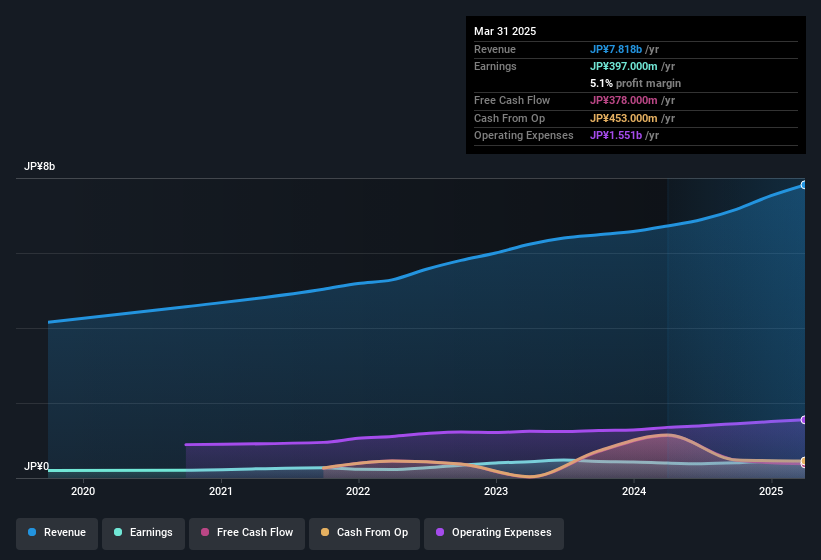Image resolution: width=821 pixels, height=560 pixels.
Task: Toggle the Operating Expenses legend button
Action: (494, 533)
